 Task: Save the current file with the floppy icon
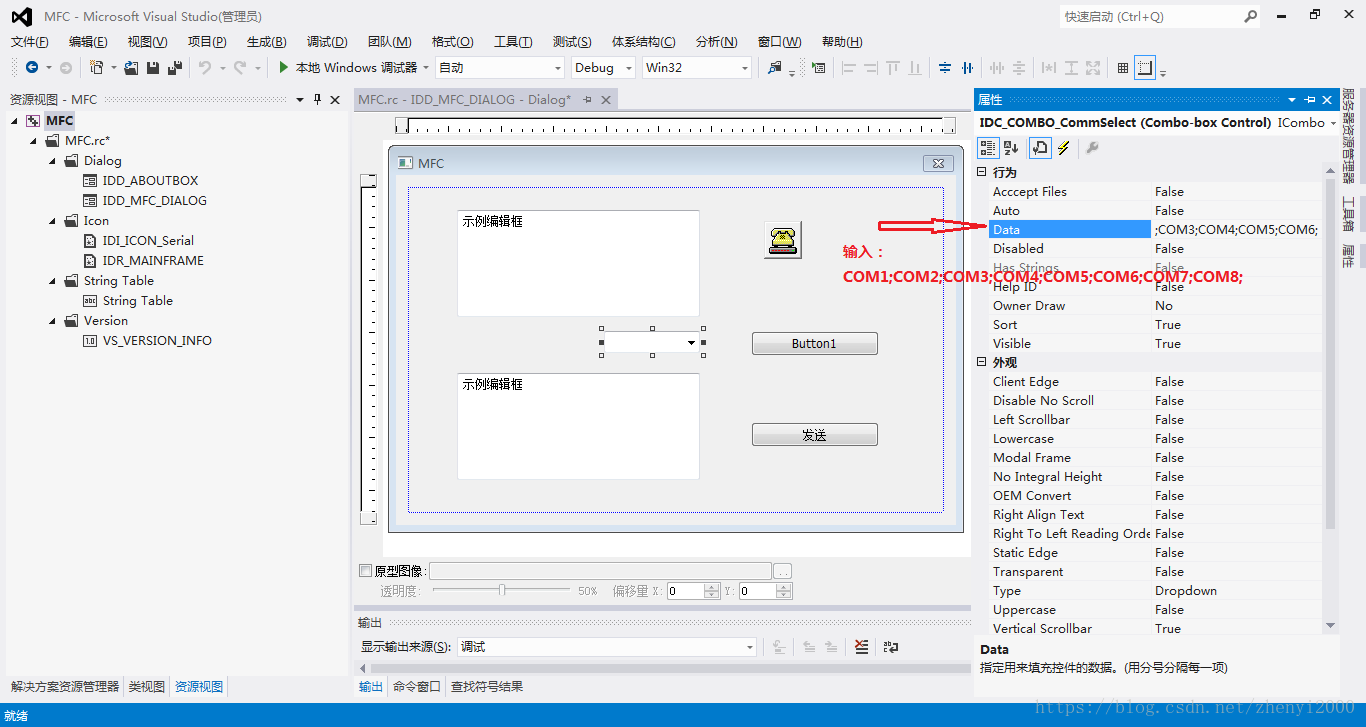pyautogui.click(x=153, y=67)
